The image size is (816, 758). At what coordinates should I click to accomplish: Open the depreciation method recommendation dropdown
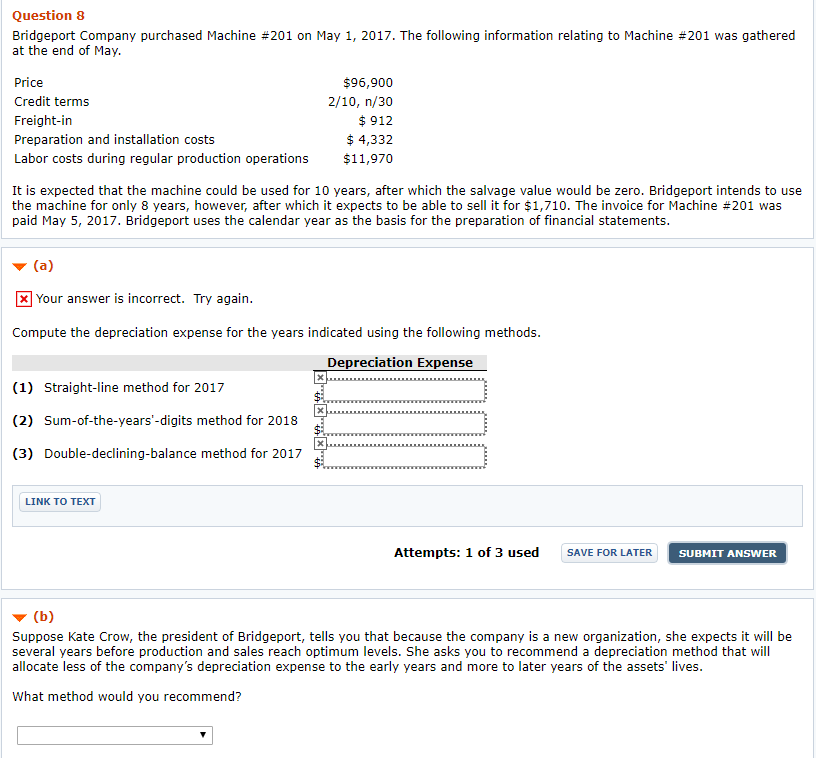pyautogui.click(x=114, y=735)
